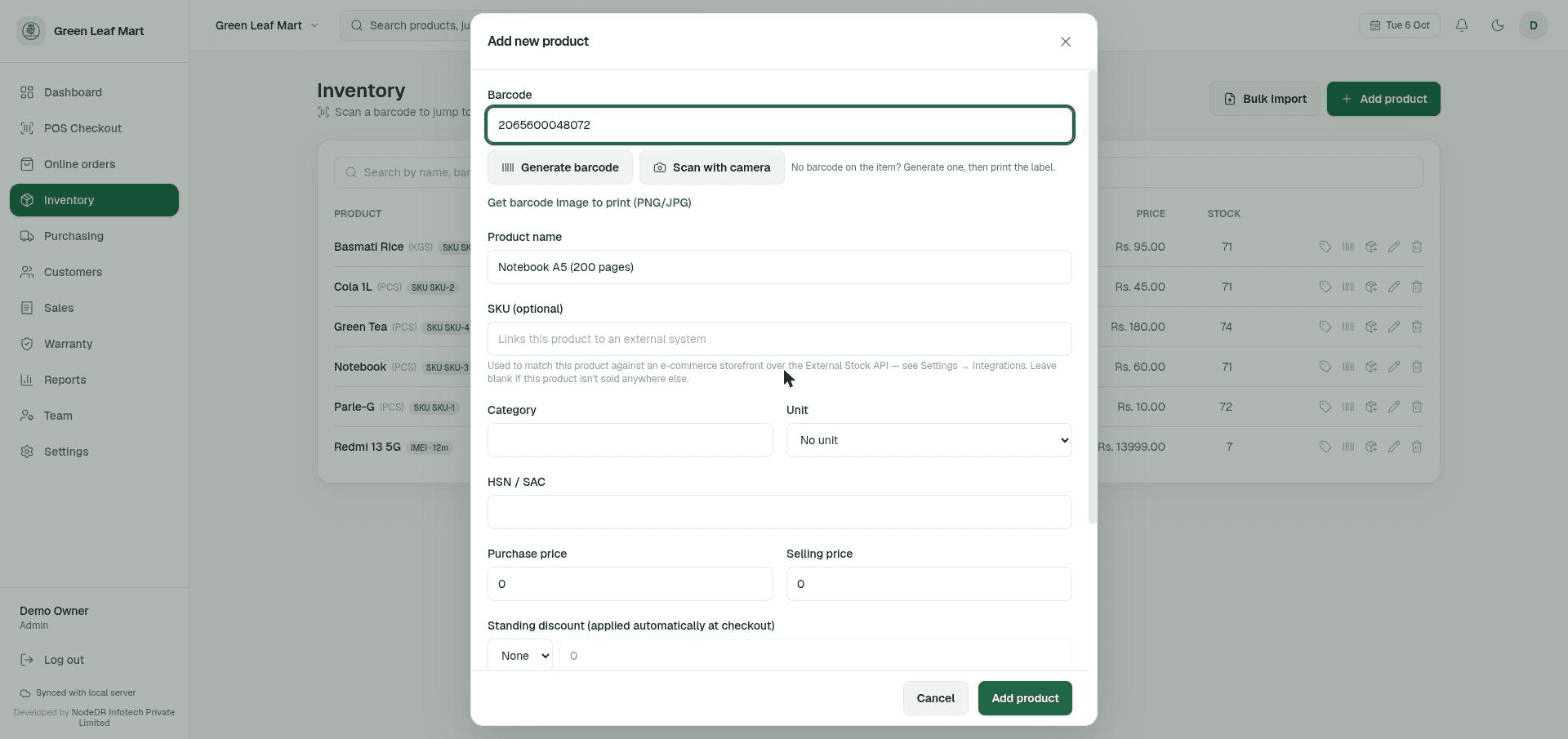Click the Generate barcode button
The height and width of the screenshot is (739, 1568).
(x=560, y=167)
